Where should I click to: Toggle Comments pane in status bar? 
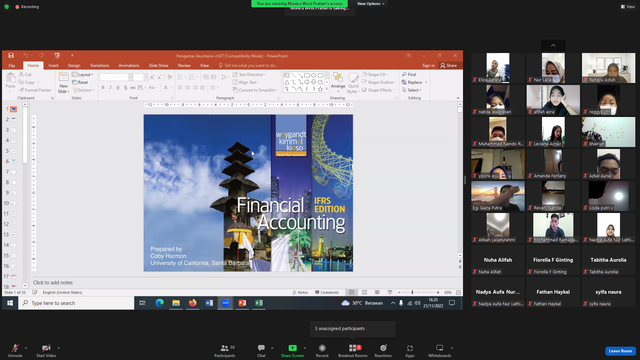[327, 292]
